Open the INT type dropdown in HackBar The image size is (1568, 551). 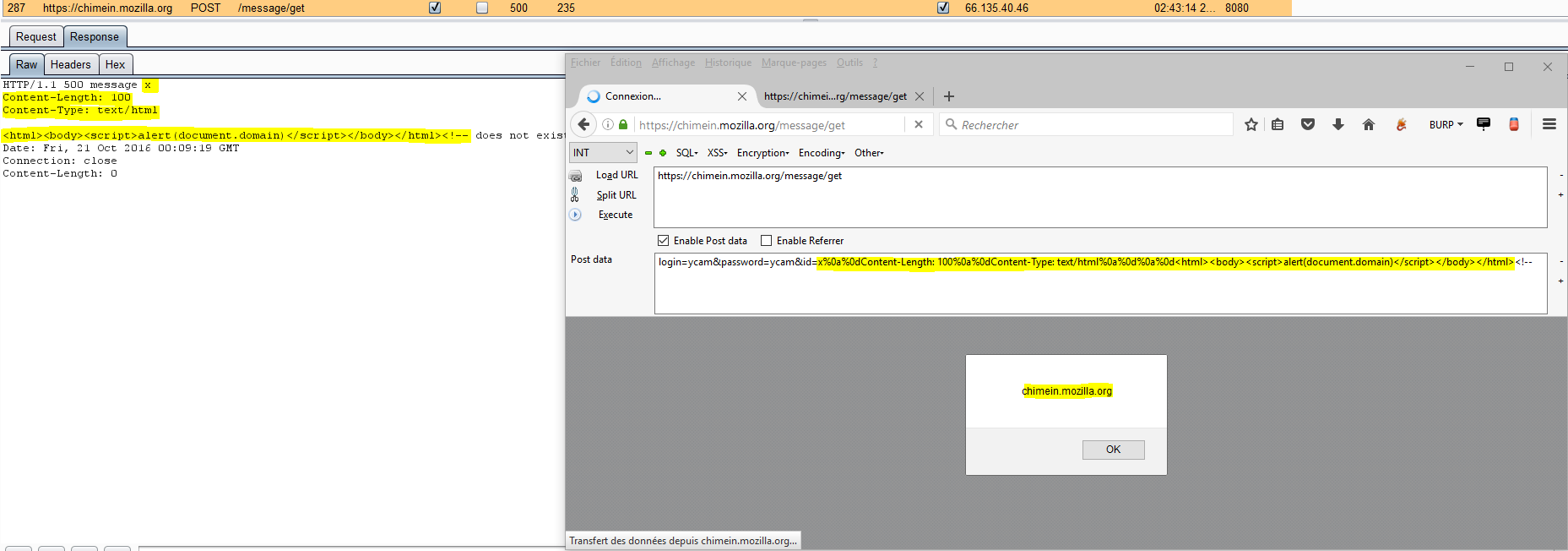[604, 153]
